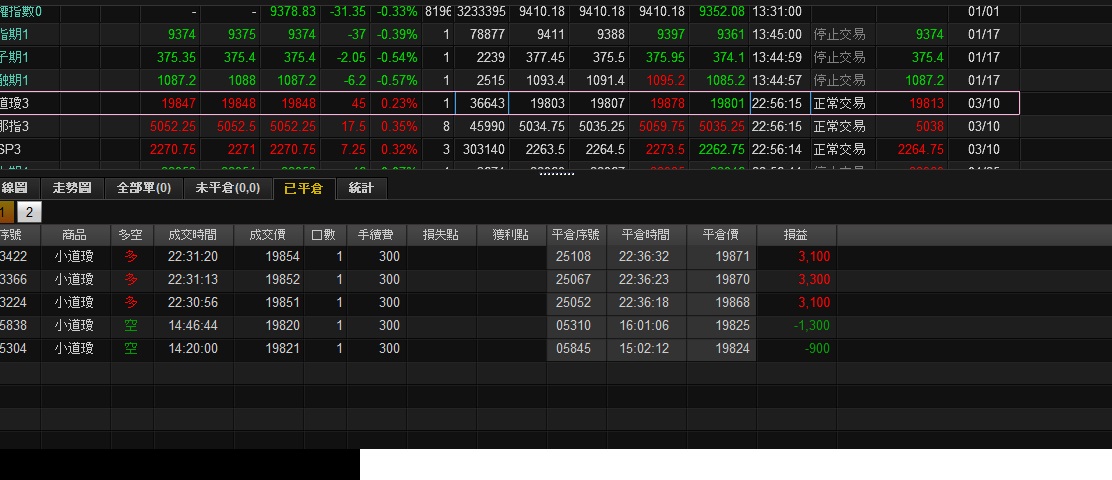Select trade executed at 14:46:44

pyautogui.click(x=193, y=325)
